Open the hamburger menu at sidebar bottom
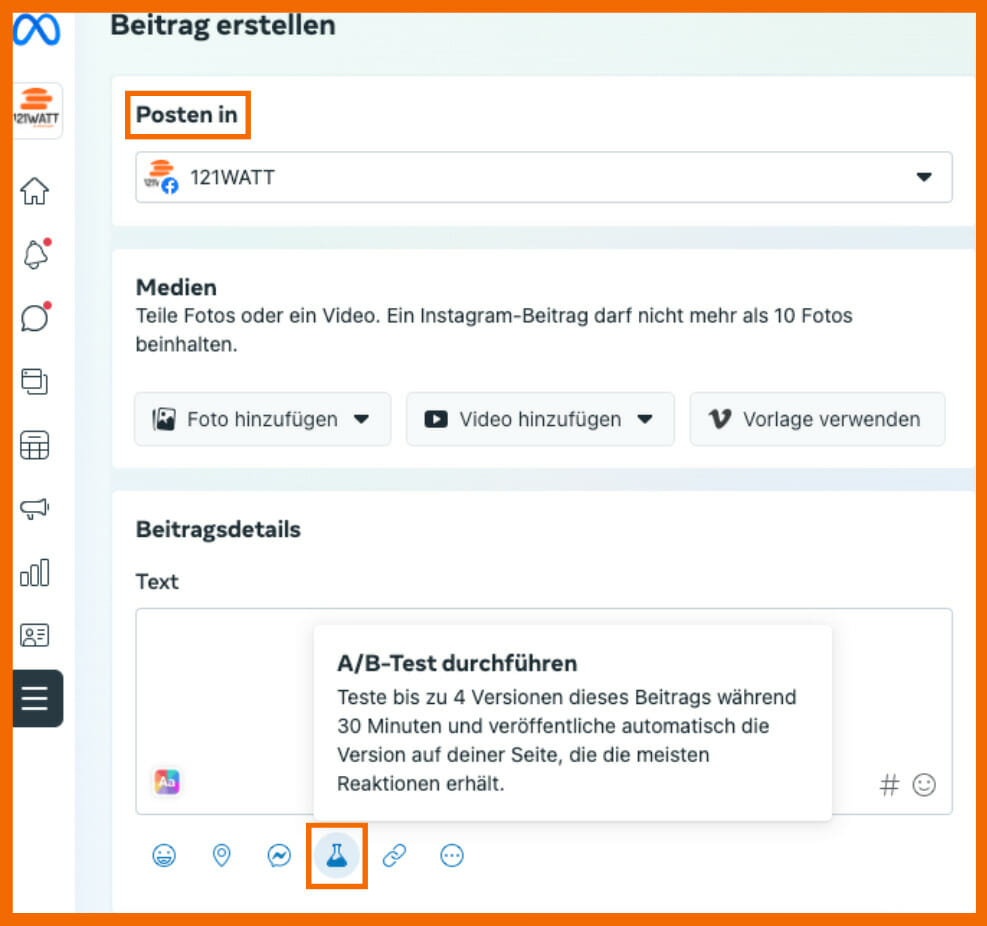The image size is (987, 926). point(36,698)
